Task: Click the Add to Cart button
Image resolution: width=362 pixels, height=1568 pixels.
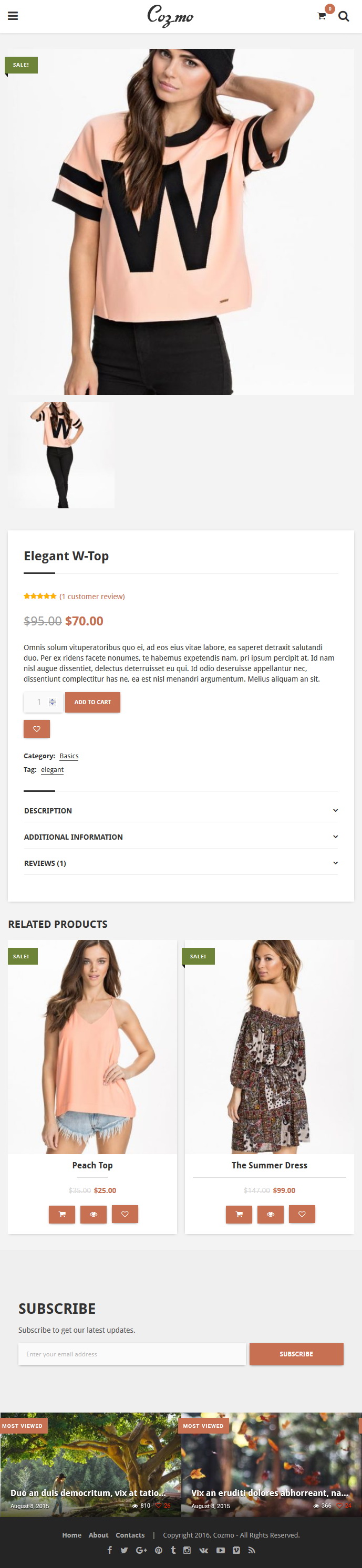Action: point(92,702)
